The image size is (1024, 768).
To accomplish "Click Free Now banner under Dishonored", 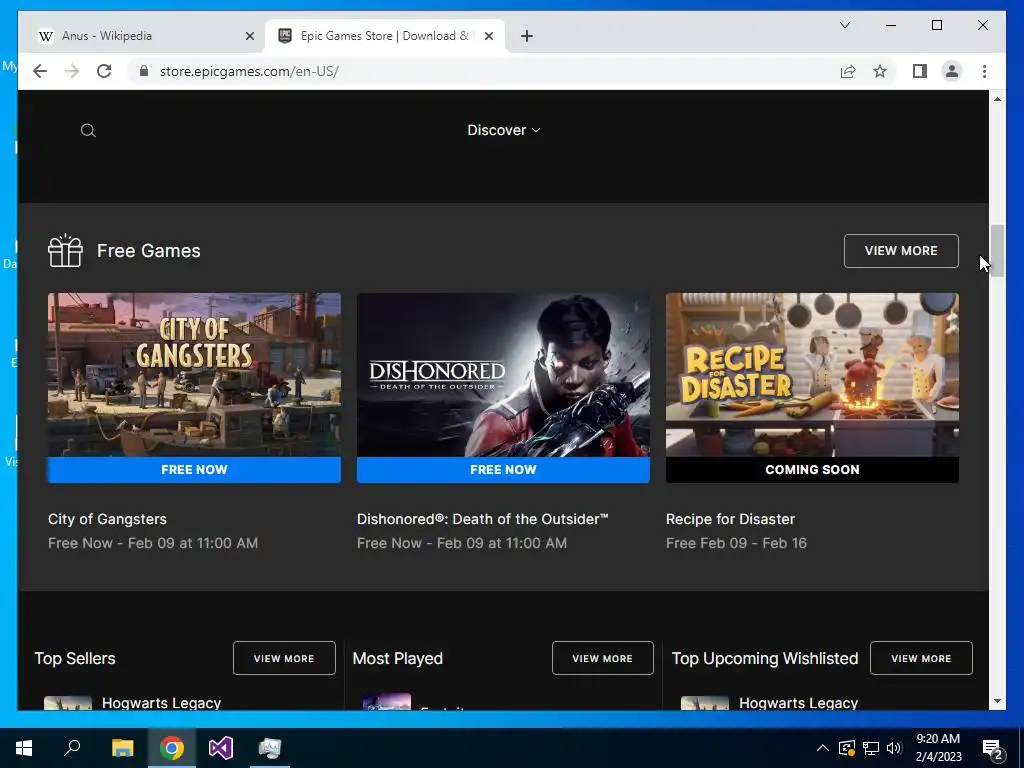I will tap(503, 470).
